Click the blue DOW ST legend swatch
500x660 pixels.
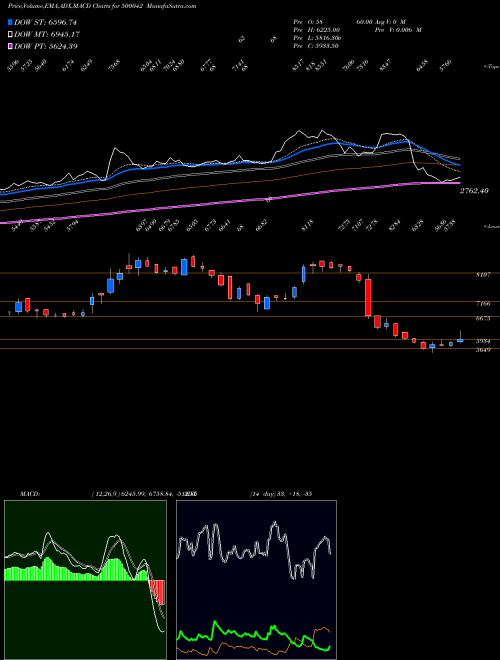click(11, 22)
